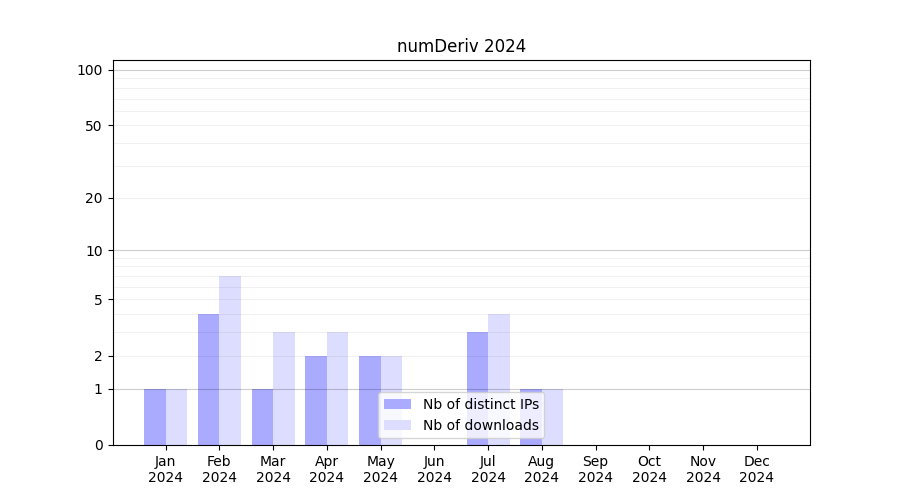Click the Mar 2024 downloads bar
The width and height of the screenshot is (900, 500).
284,388
